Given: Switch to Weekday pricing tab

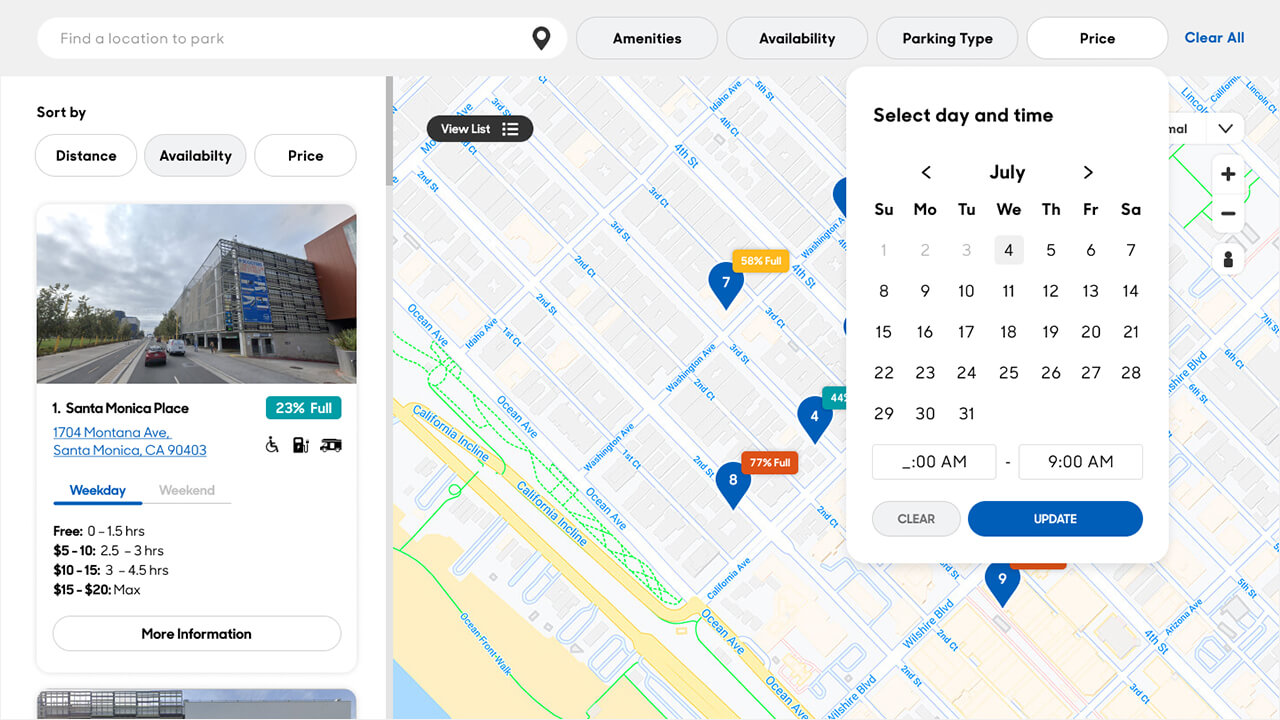Looking at the screenshot, I should (97, 490).
